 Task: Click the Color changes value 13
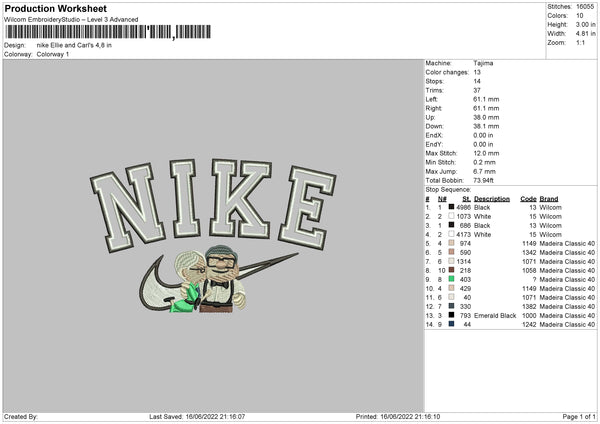[x=477, y=72]
